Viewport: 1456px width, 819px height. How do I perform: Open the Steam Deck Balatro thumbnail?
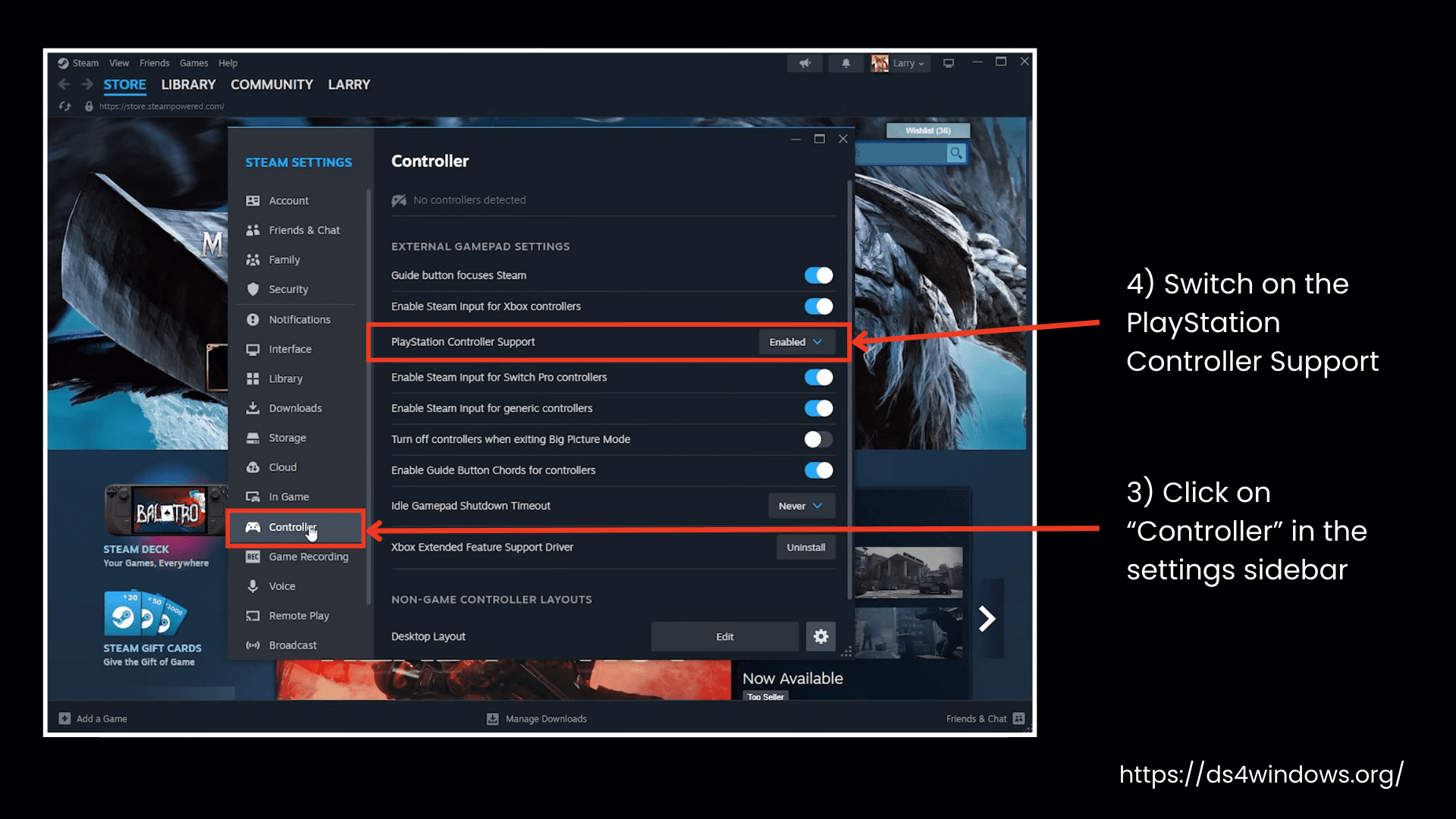click(x=168, y=510)
